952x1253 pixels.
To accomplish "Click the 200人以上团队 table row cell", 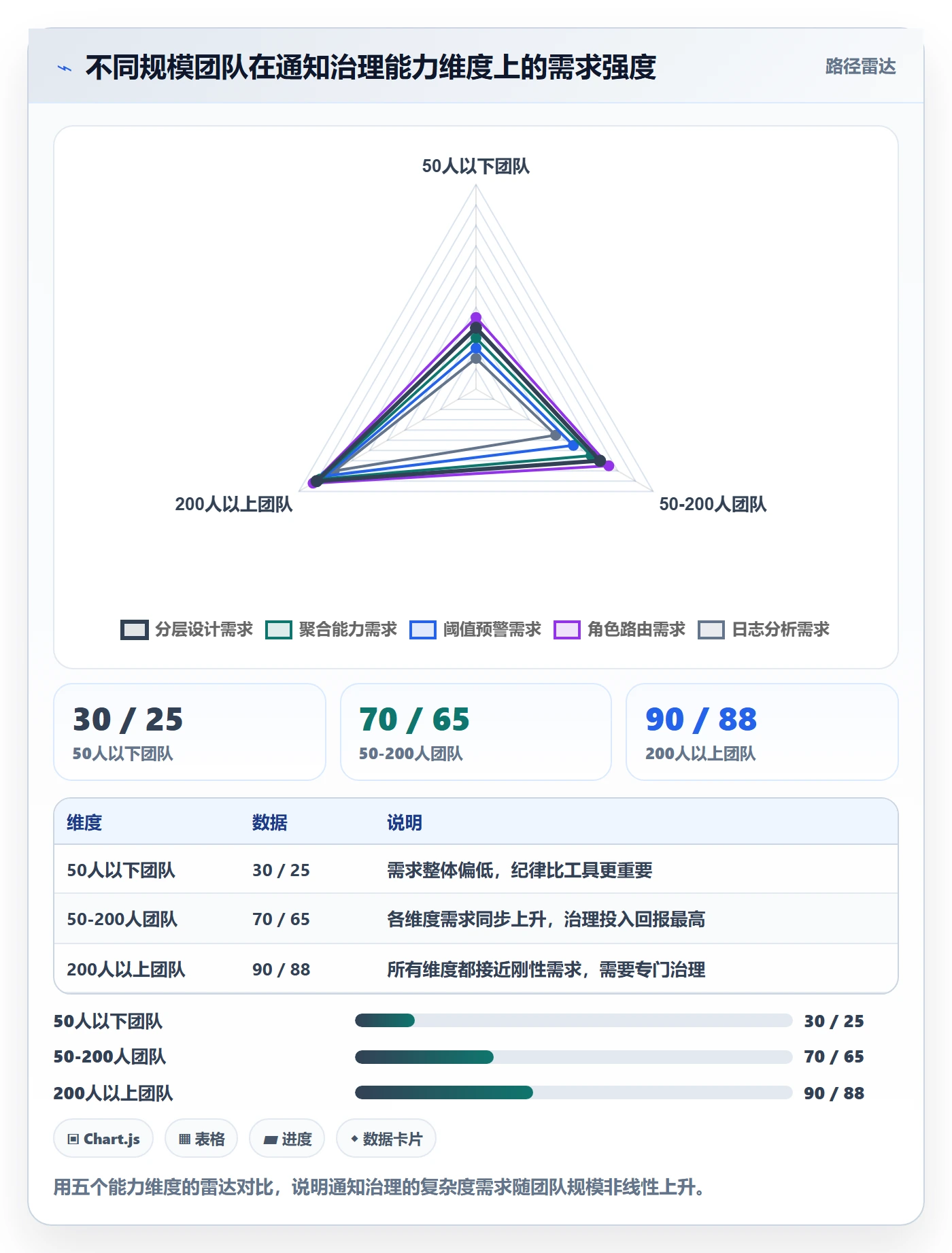I will point(126,969).
